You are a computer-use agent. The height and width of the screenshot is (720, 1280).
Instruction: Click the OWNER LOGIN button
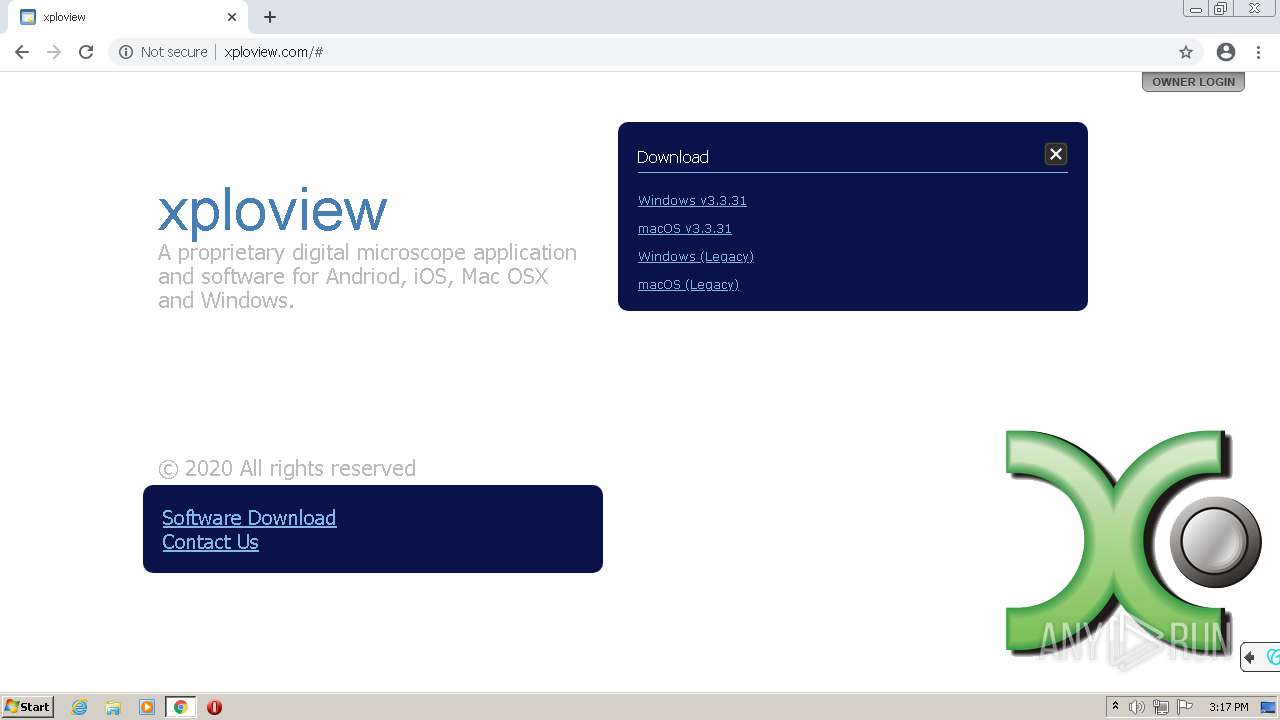click(x=1193, y=82)
